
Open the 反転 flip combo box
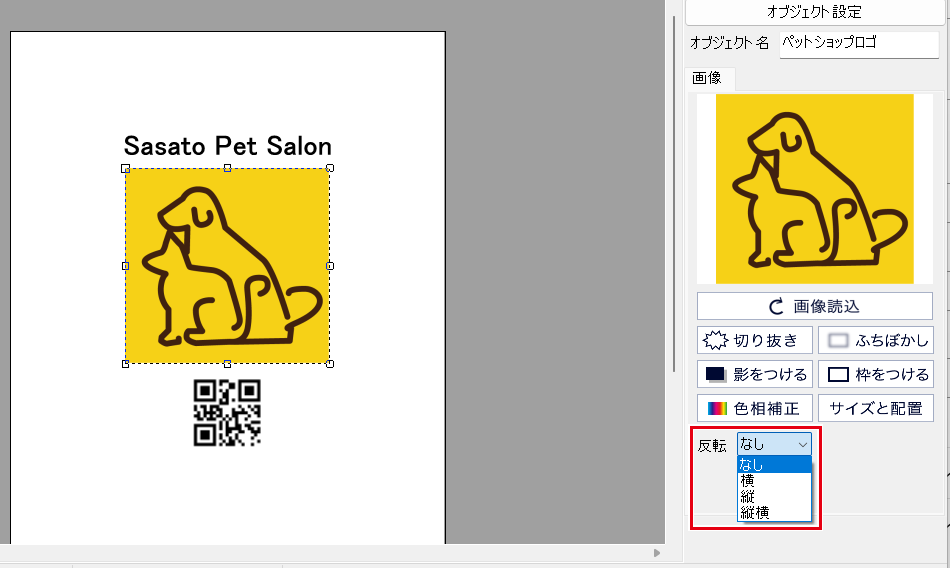774,444
